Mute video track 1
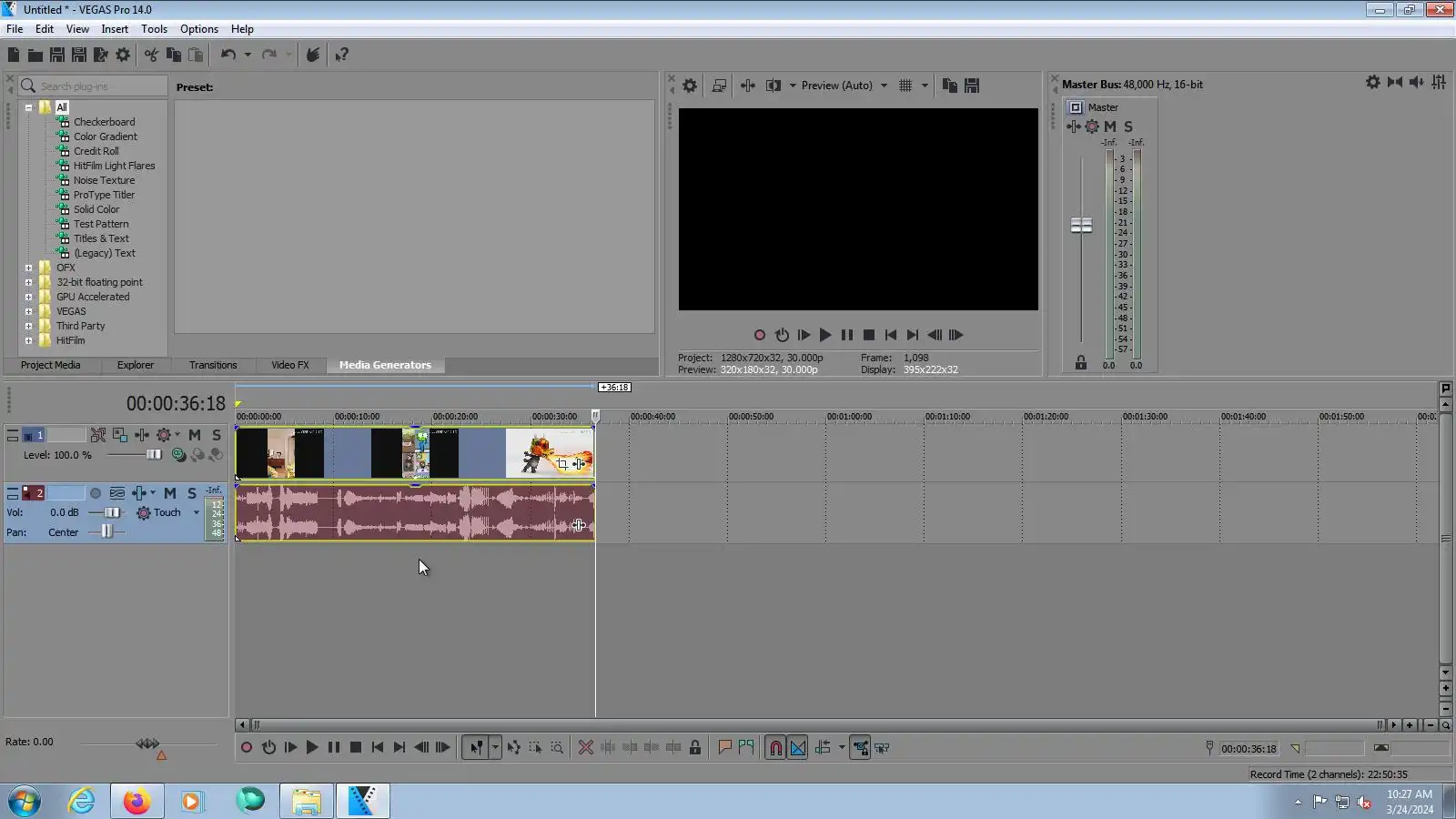 click(x=195, y=435)
